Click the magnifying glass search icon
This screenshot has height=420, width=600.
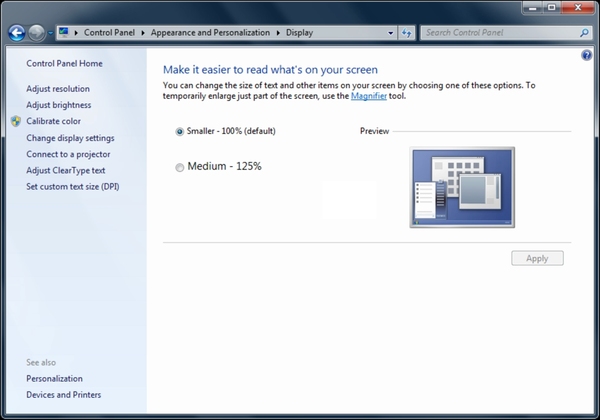(x=584, y=33)
